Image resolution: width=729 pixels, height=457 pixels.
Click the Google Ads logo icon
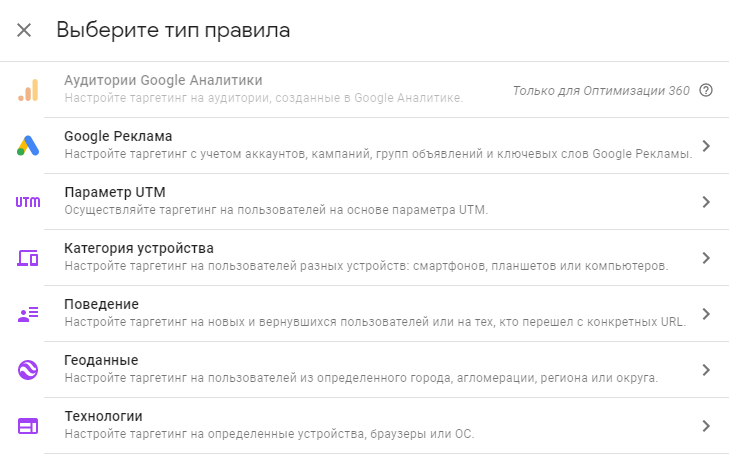(x=28, y=146)
